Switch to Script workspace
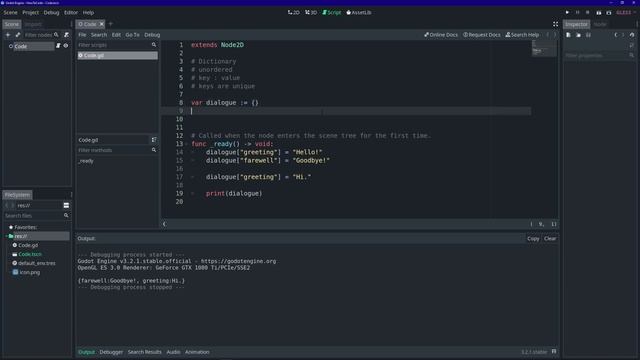 [332, 13]
